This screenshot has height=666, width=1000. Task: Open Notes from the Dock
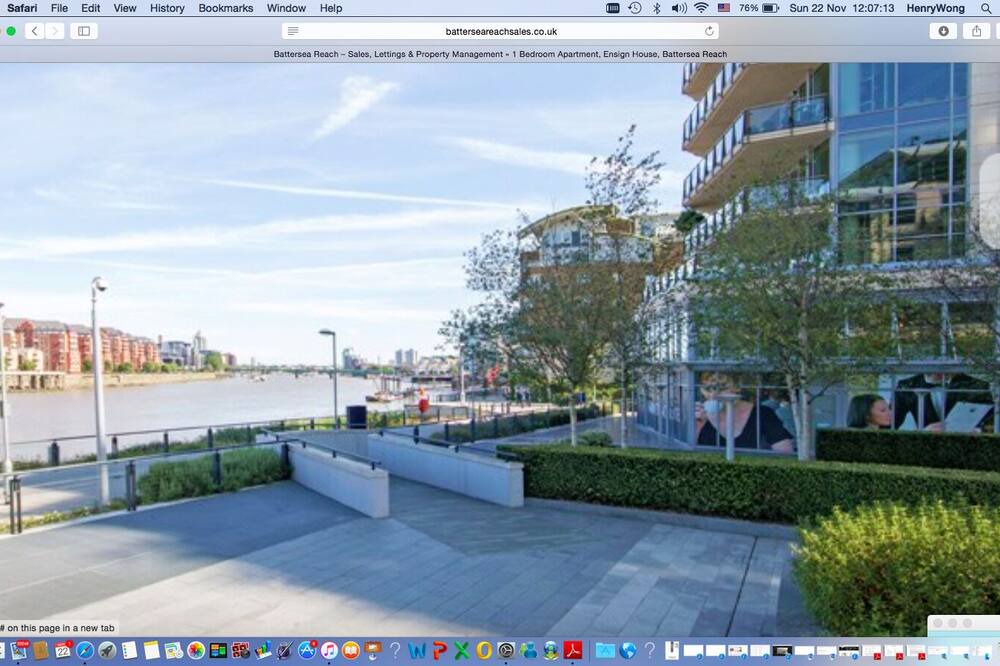click(151, 650)
